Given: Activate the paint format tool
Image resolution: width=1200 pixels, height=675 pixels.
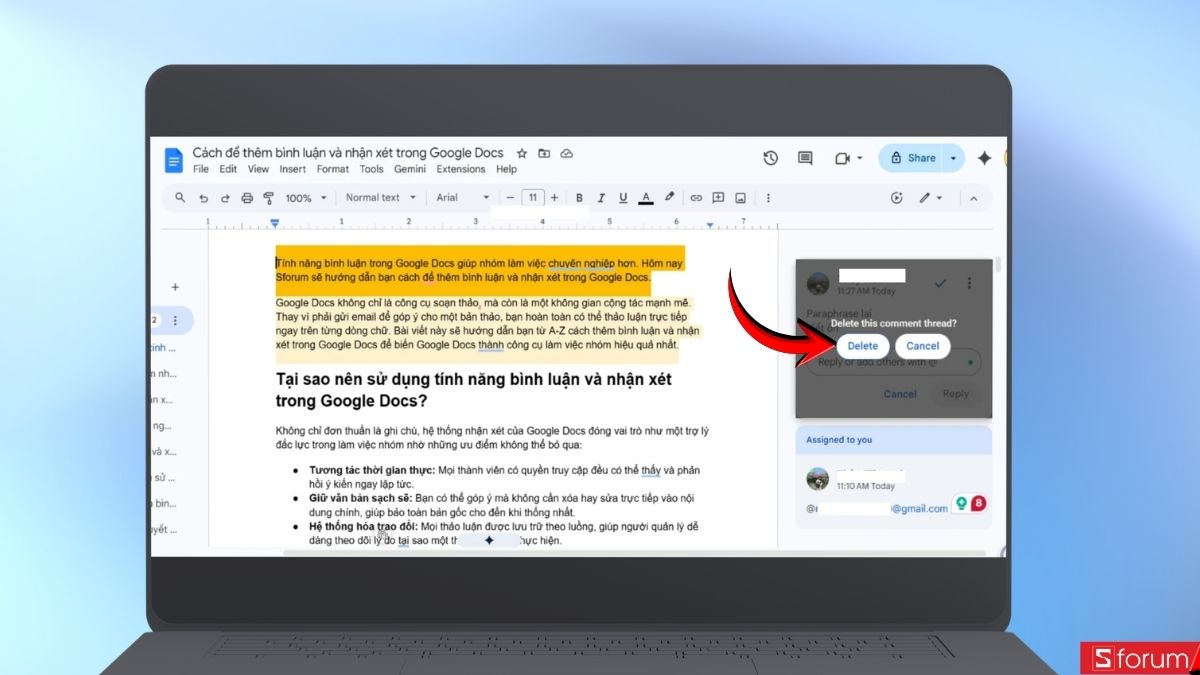Looking at the screenshot, I should point(269,198).
